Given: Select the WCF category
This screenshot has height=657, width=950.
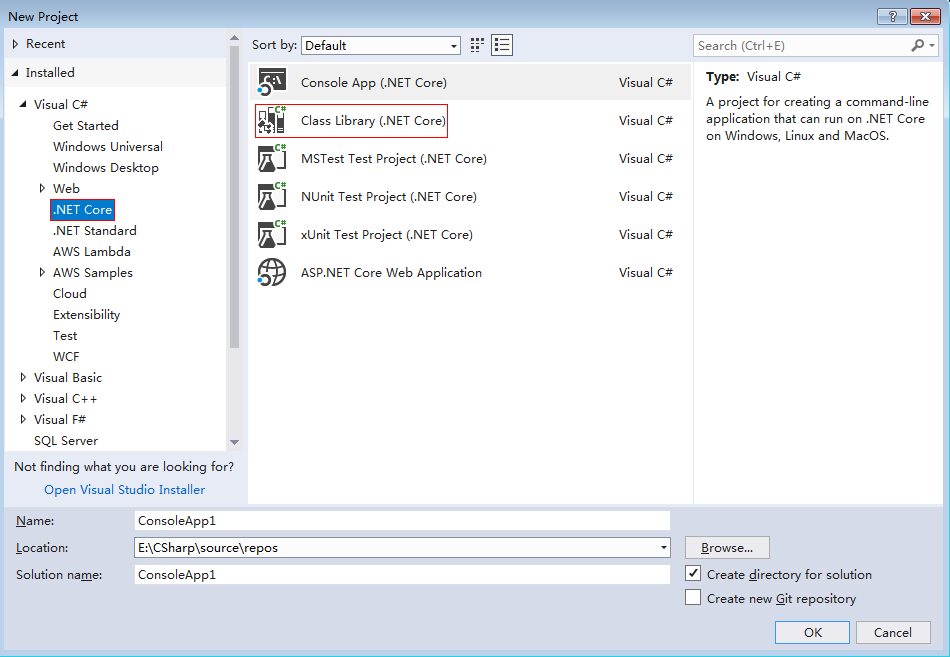Looking at the screenshot, I should [x=66, y=356].
